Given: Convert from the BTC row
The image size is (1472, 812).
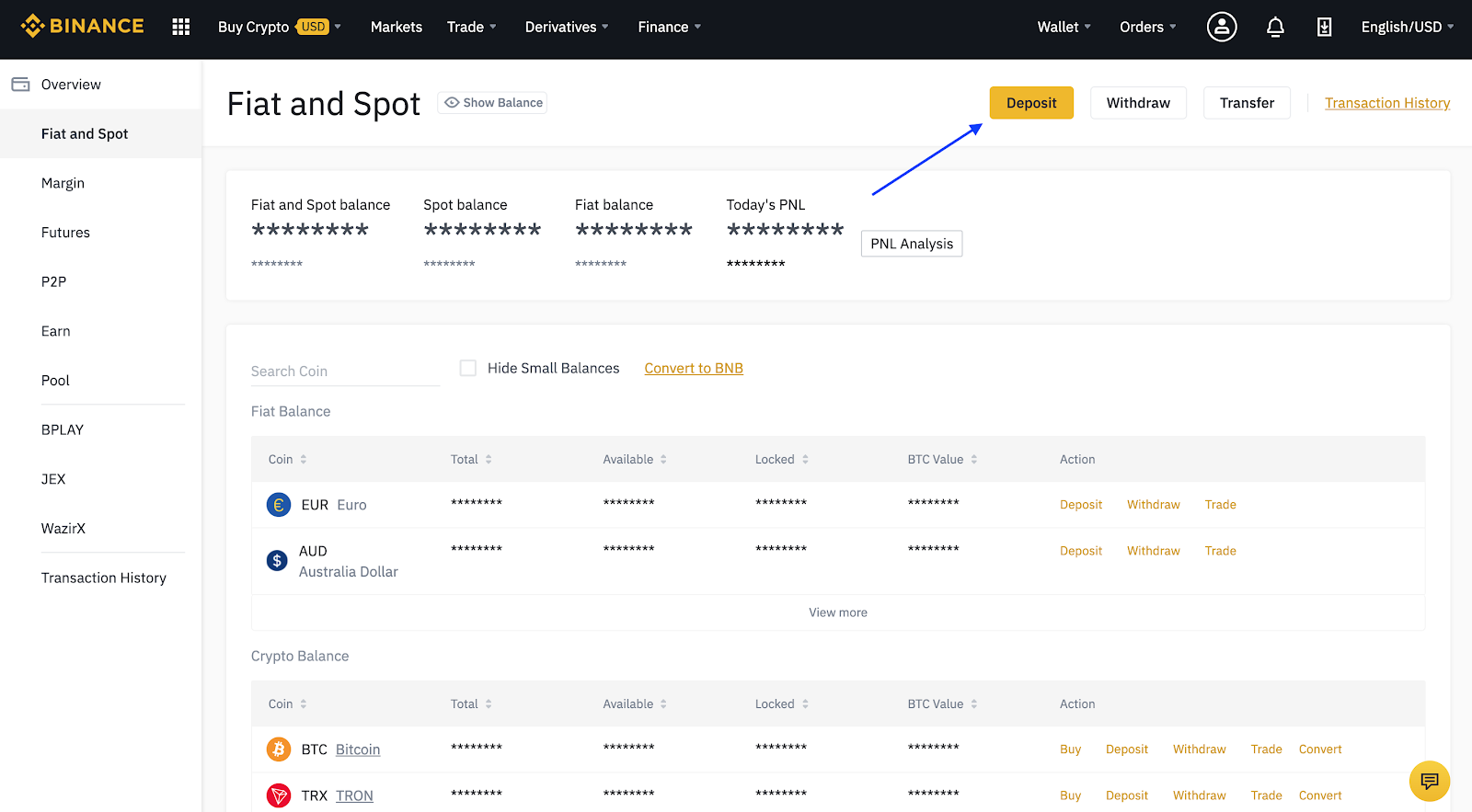Looking at the screenshot, I should click(1320, 749).
